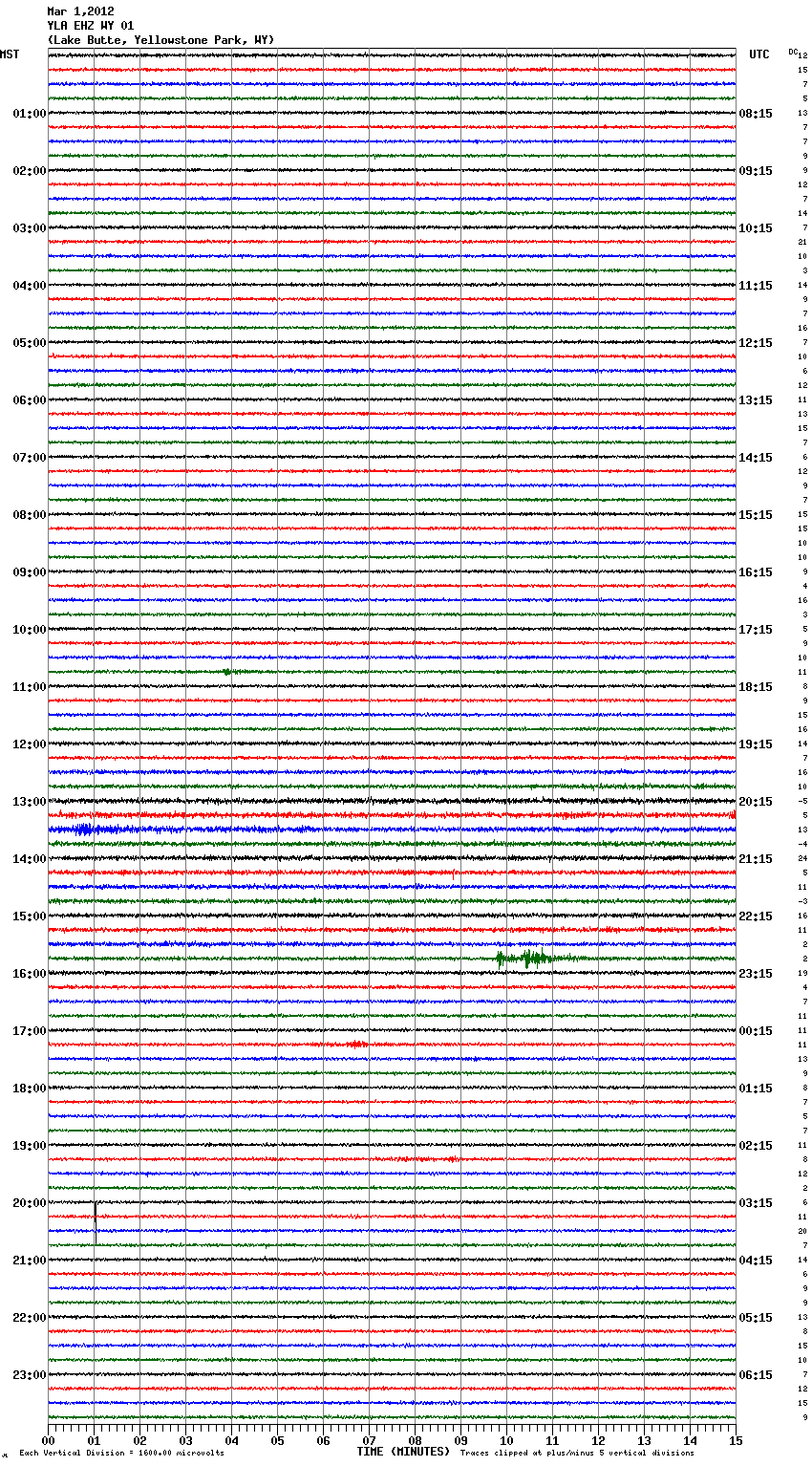The width and height of the screenshot is (812, 1466).
Task: Select the 04:00 MST time label
Action: point(29,286)
